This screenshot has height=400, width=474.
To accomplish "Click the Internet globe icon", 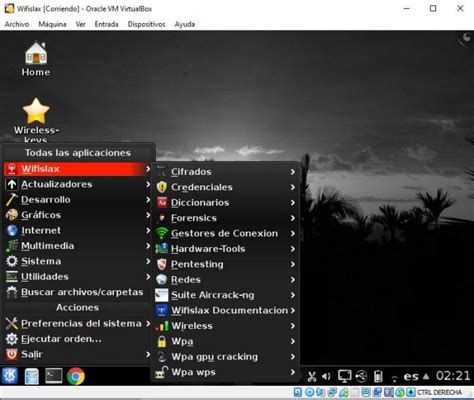I will [12, 230].
